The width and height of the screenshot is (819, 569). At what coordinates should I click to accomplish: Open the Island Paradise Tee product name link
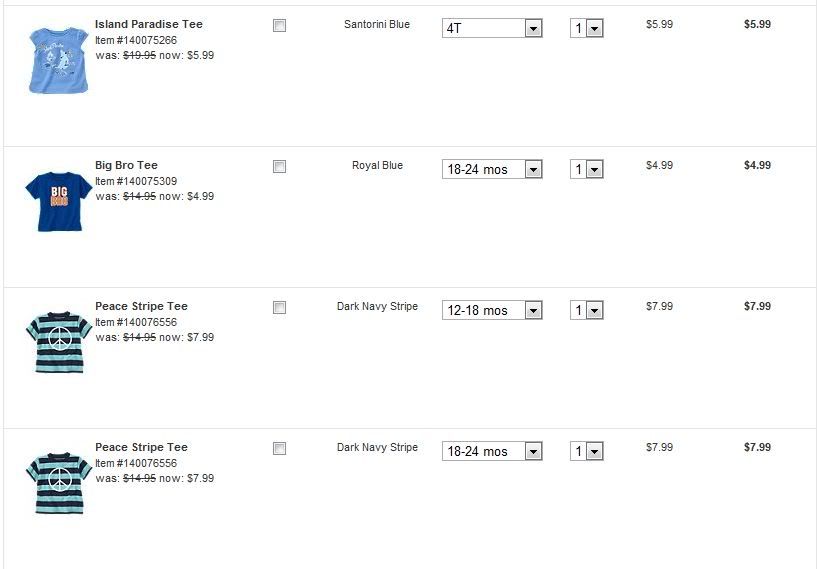click(148, 24)
